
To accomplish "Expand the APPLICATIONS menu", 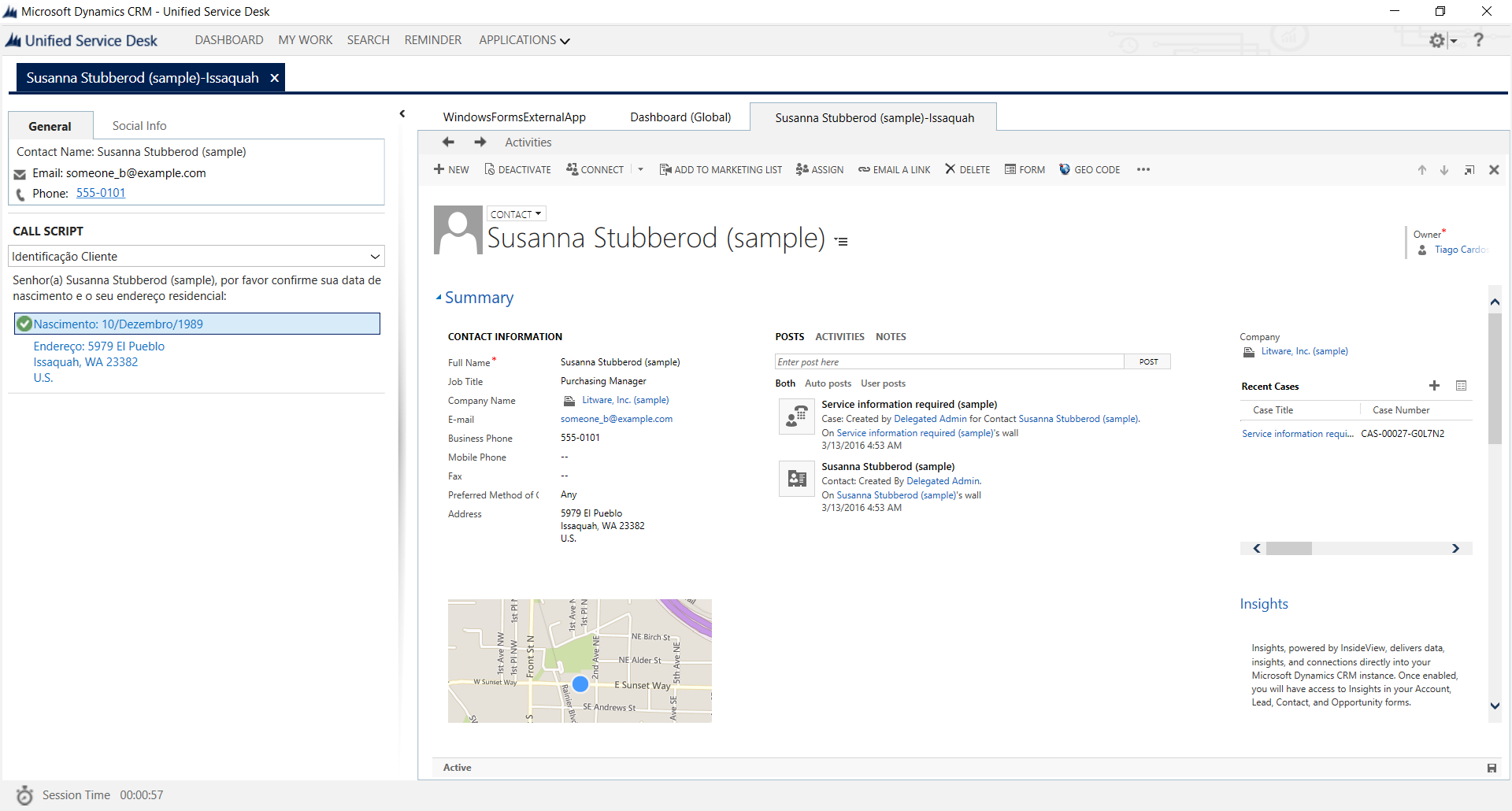I will click(524, 40).
